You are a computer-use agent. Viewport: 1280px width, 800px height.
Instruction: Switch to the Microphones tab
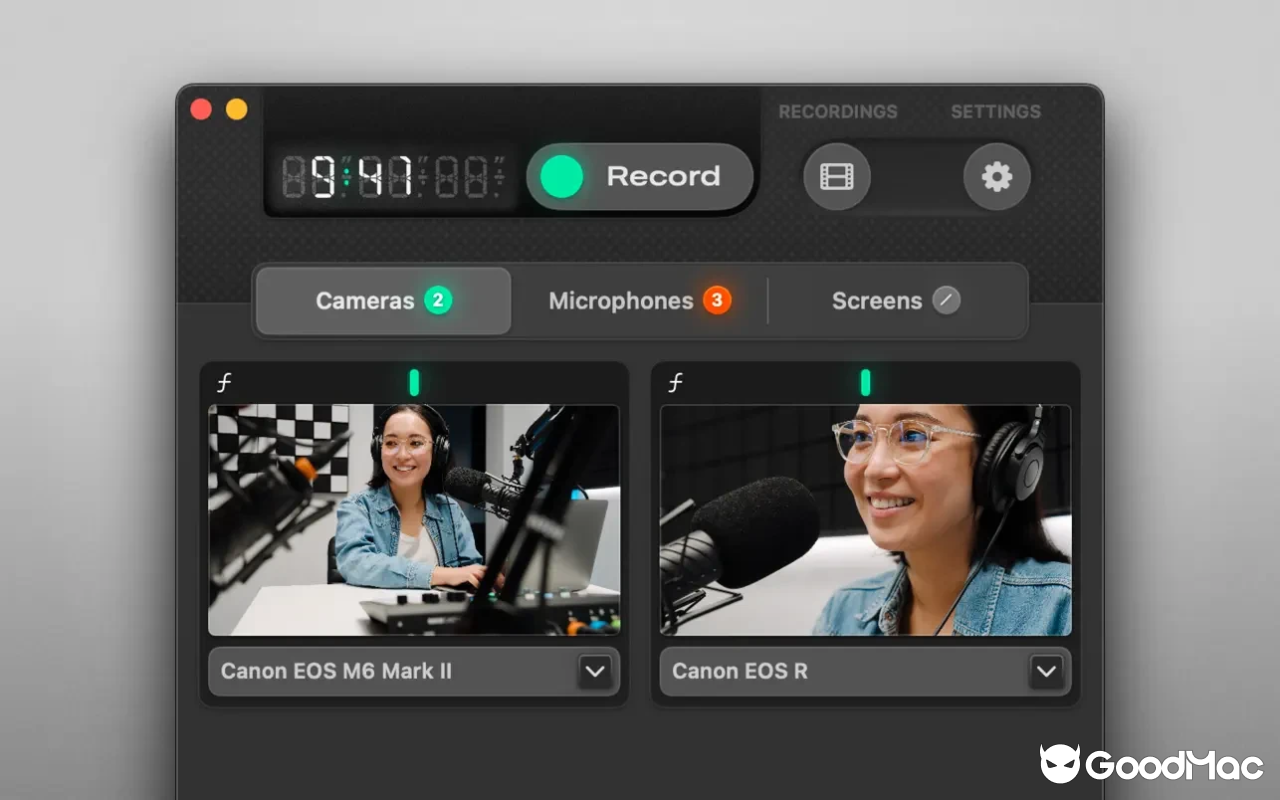click(x=620, y=300)
